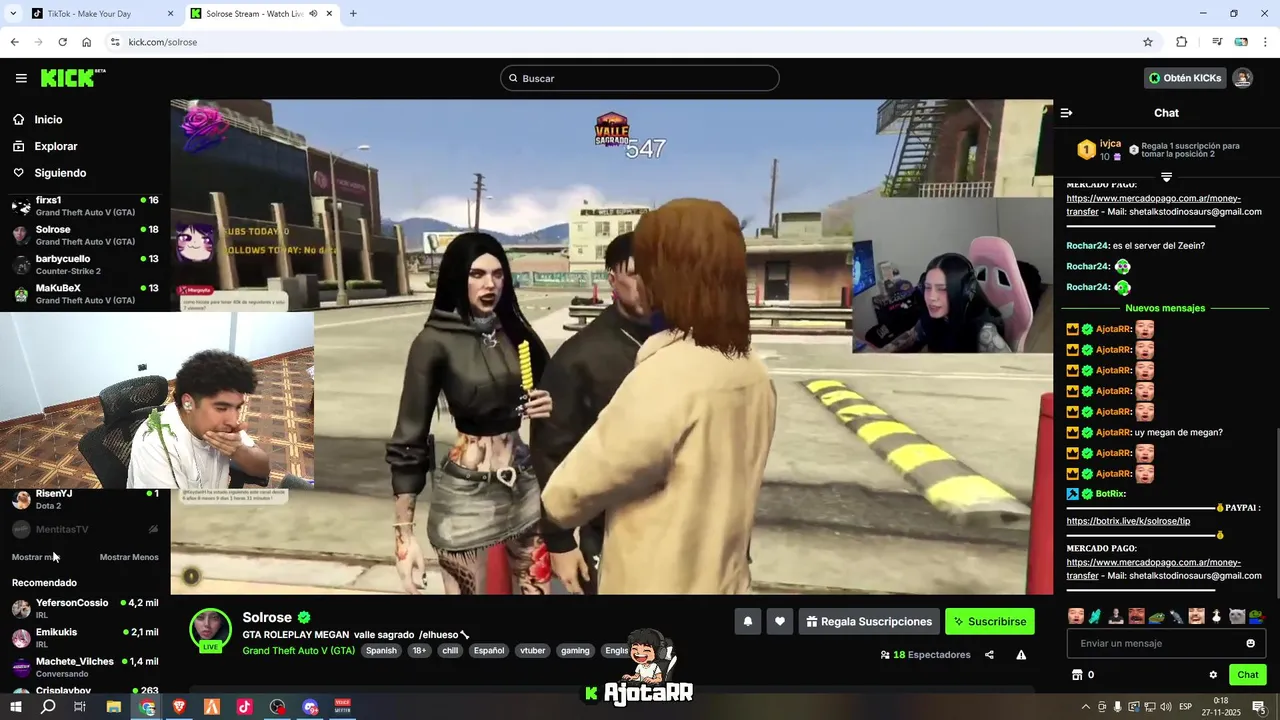Mute the Solrose Stream tab audio icon

314,14
